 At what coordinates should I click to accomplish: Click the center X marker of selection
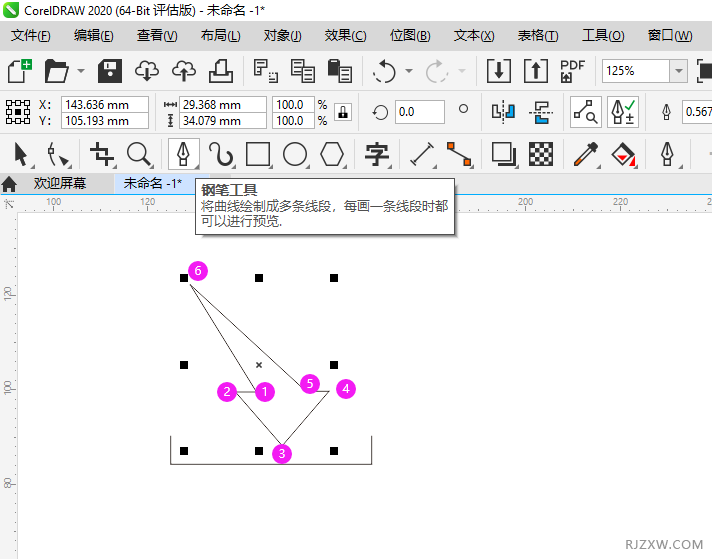pyautogui.click(x=259, y=365)
